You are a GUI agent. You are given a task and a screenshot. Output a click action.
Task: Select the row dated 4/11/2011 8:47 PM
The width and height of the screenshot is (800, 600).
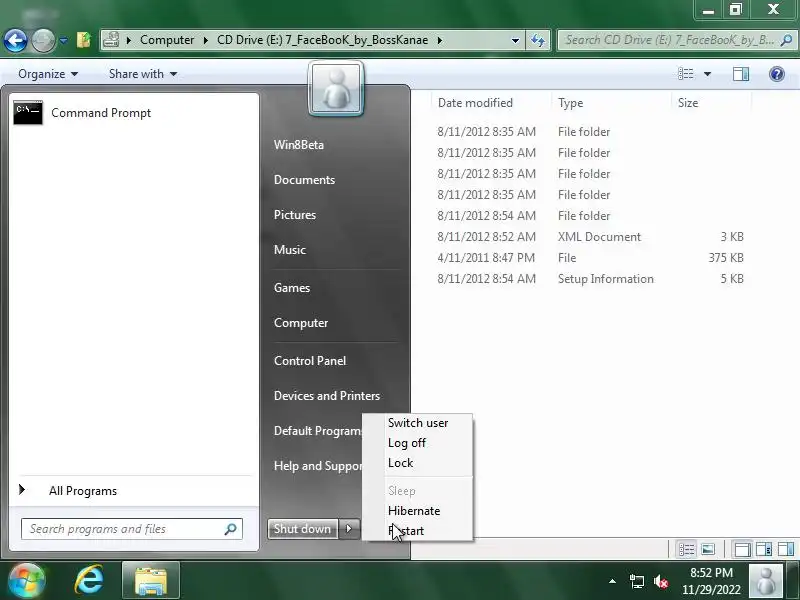[590, 258]
